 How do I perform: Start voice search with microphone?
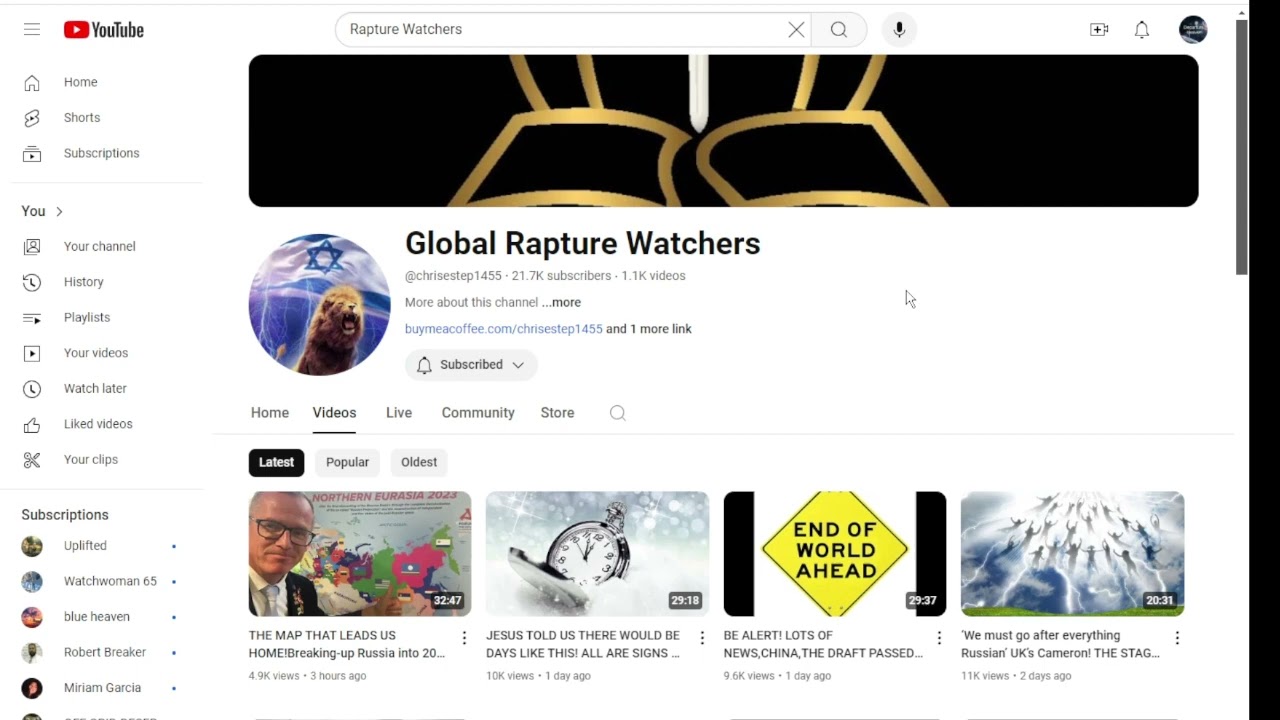point(899,30)
